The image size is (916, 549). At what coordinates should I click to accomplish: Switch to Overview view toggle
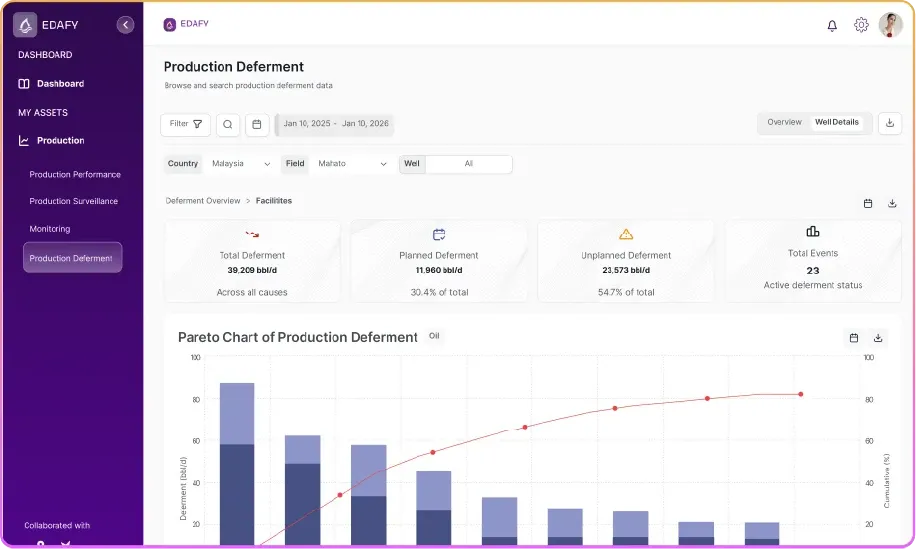pyautogui.click(x=784, y=122)
